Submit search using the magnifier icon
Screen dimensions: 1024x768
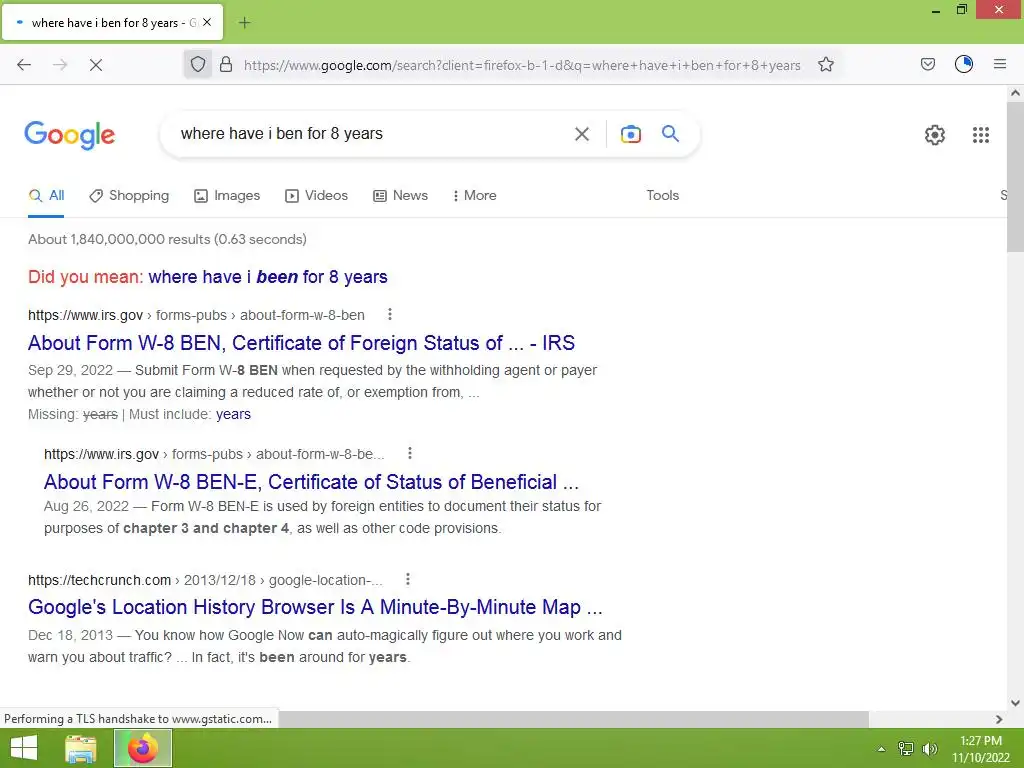pos(671,133)
